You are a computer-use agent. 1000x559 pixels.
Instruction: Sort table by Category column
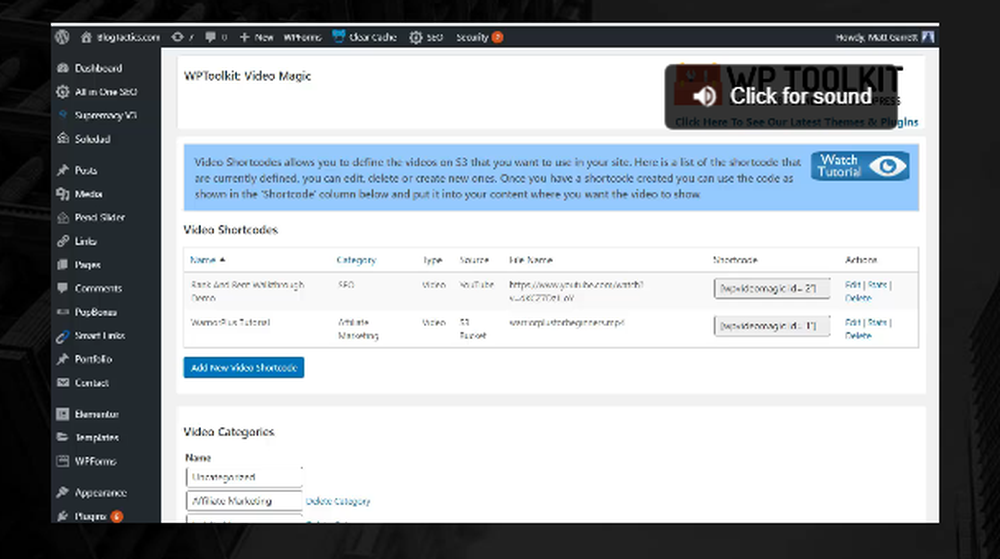pyautogui.click(x=357, y=260)
